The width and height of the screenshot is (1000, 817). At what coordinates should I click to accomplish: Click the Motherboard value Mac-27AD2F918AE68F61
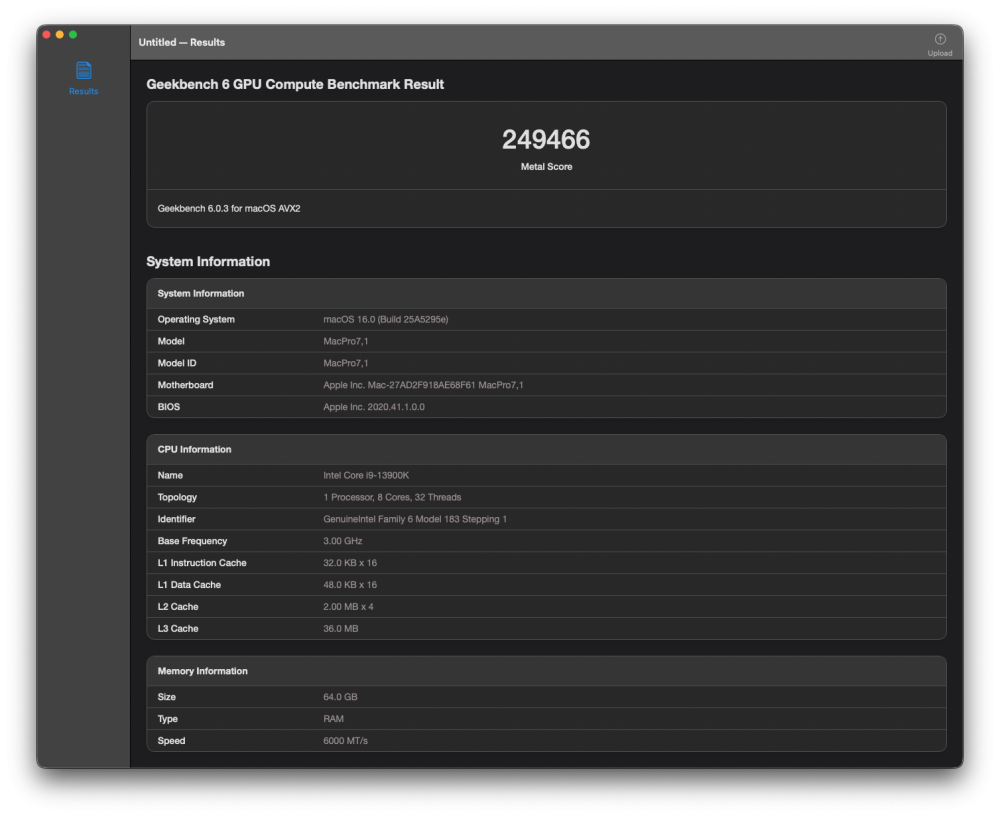[423, 385]
